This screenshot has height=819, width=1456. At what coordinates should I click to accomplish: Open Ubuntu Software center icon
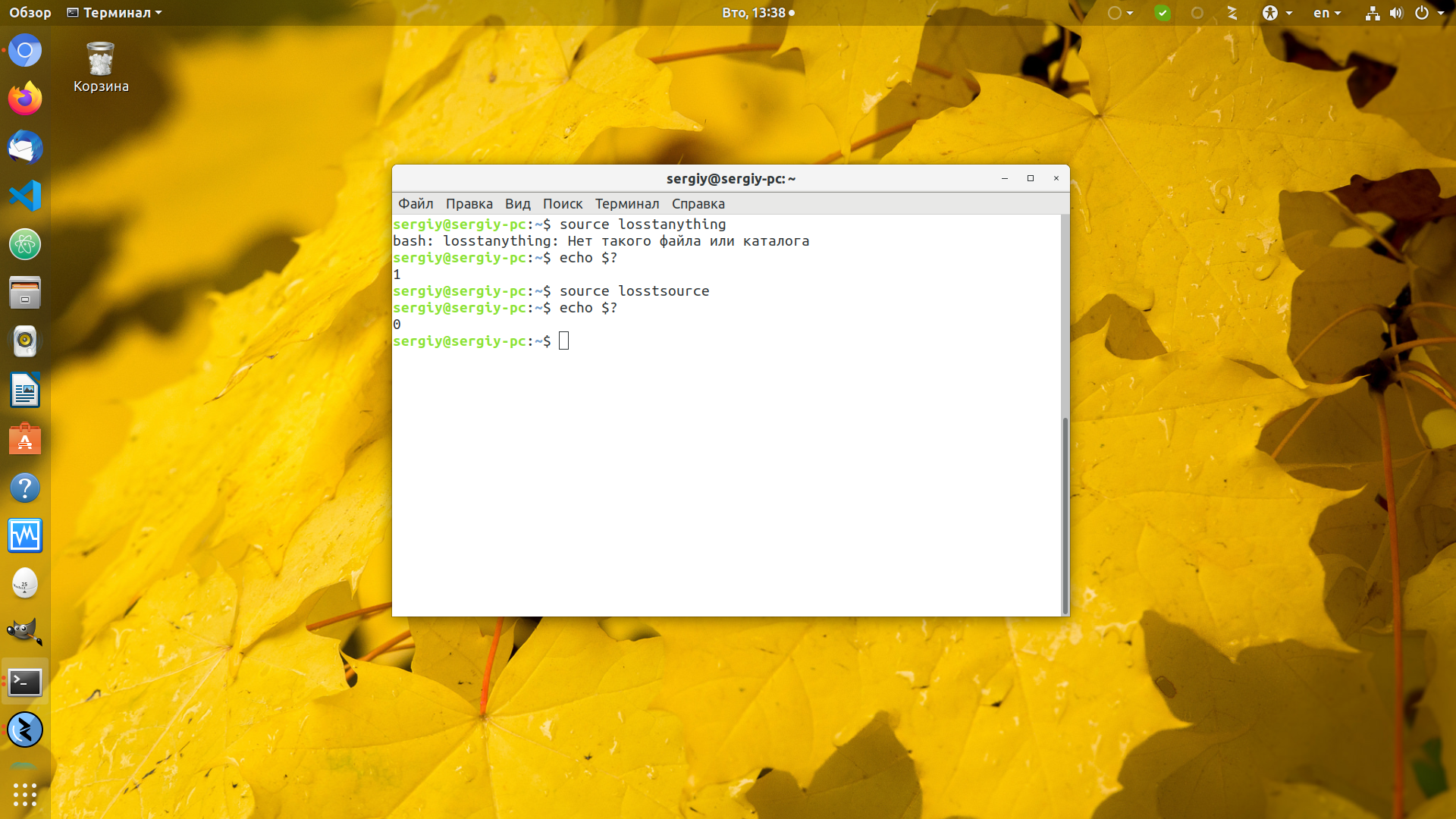(x=25, y=438)
